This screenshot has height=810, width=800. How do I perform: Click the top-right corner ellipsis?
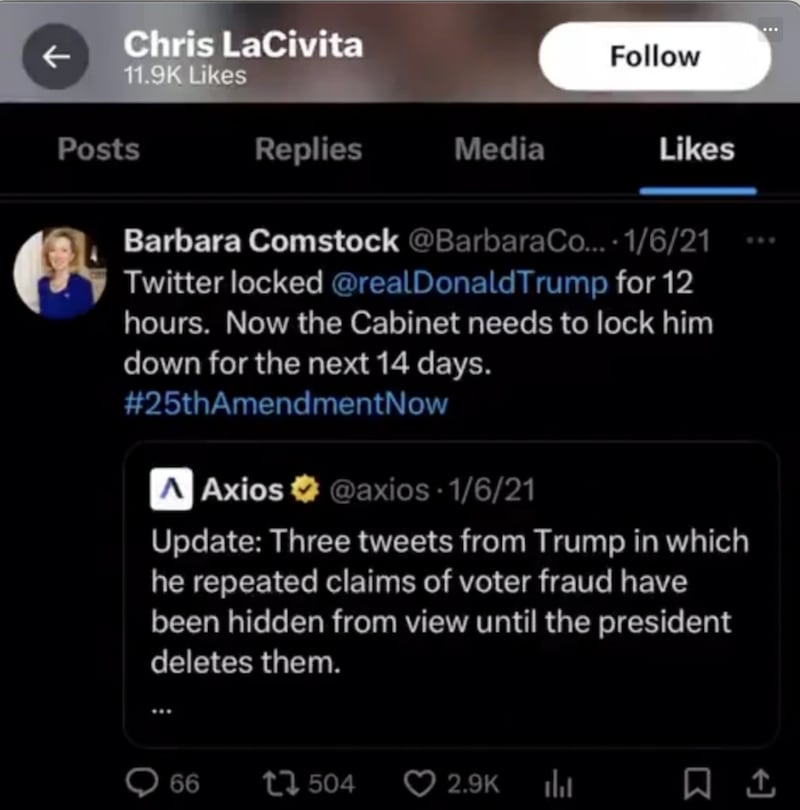(768, 29)
